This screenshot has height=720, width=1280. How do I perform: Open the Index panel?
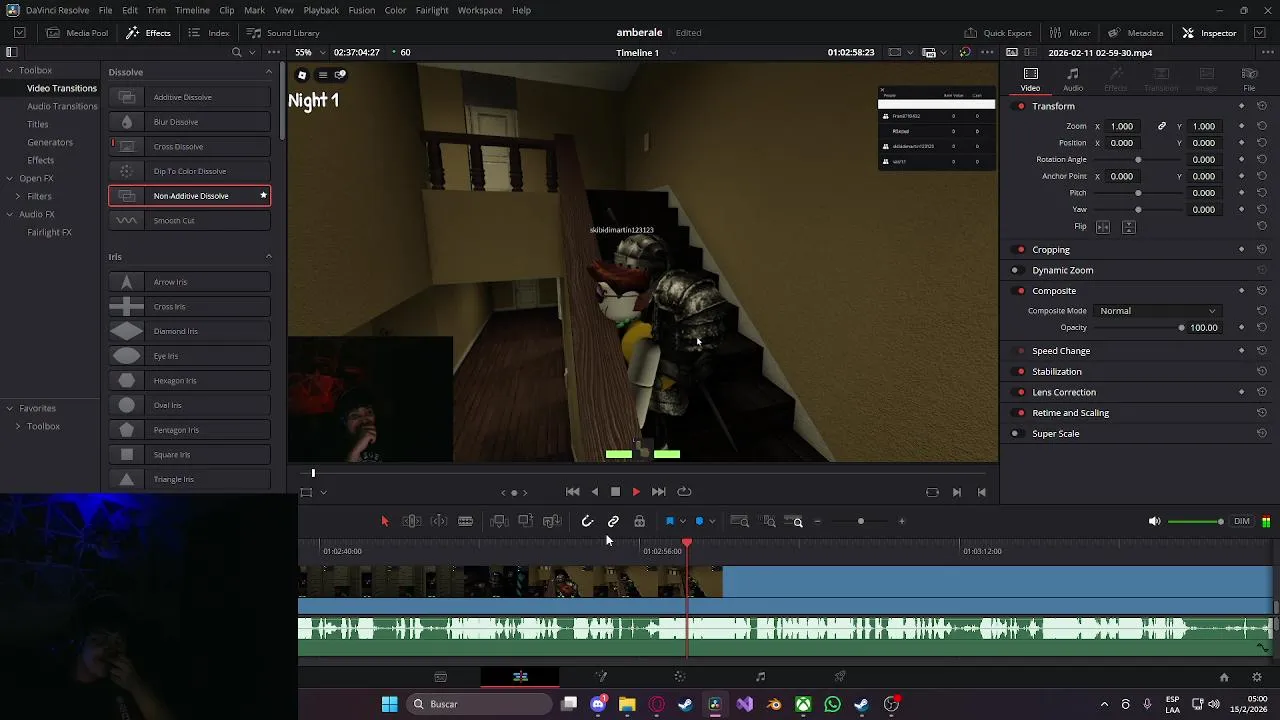point(209,33)
